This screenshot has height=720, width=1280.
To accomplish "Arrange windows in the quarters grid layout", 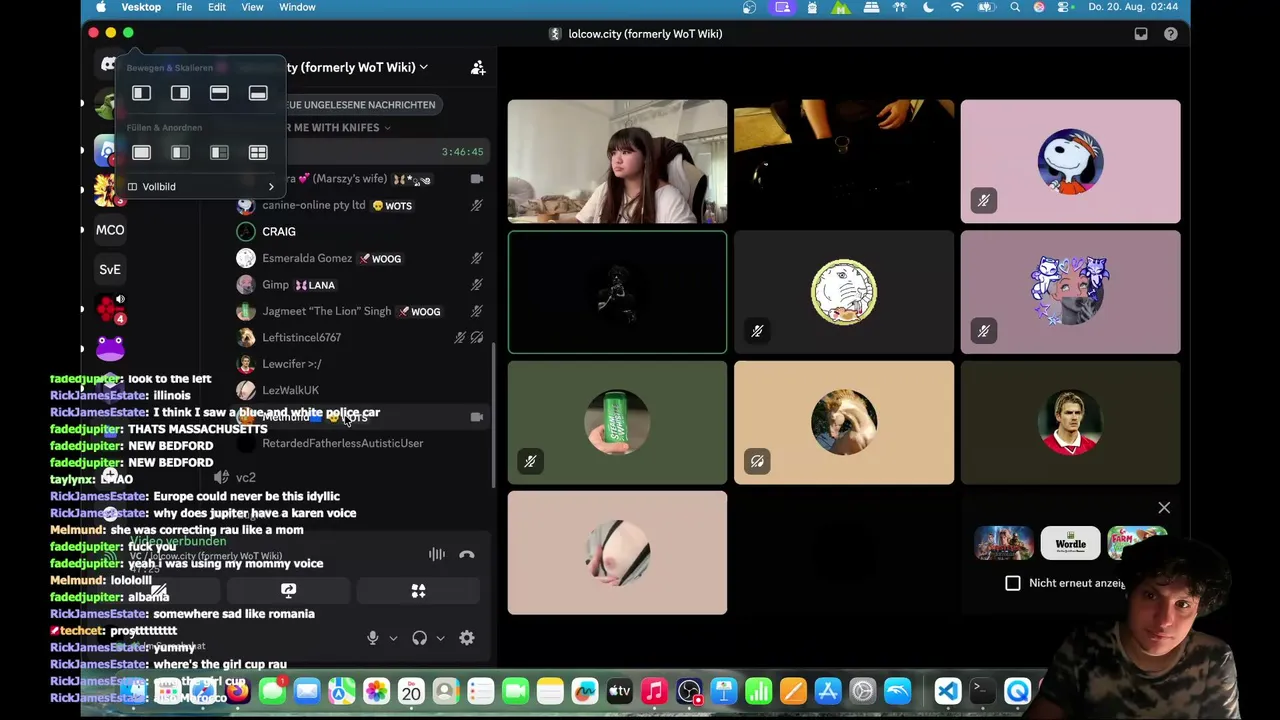I will point(258,153).
